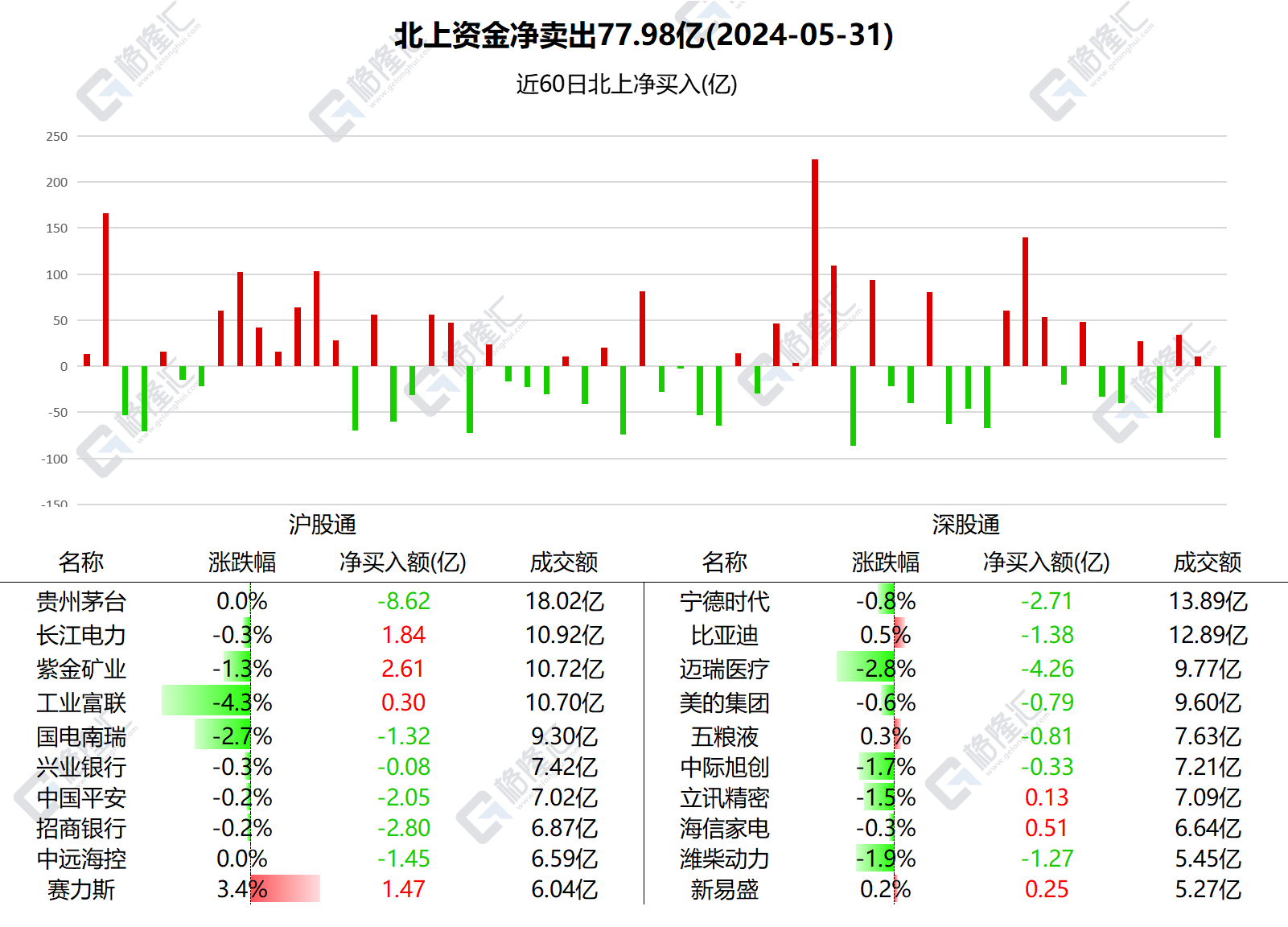This screenshot has width=1288, height=927.
Task: Click turnover value 13.89亿
Action: [x=1208, y=601]
